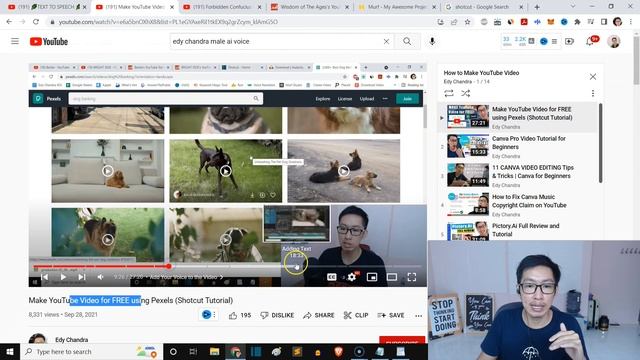Viewport: 640px width, 360px height.
Task: Bookmark this page with star
Action: (x=467, y=22)
